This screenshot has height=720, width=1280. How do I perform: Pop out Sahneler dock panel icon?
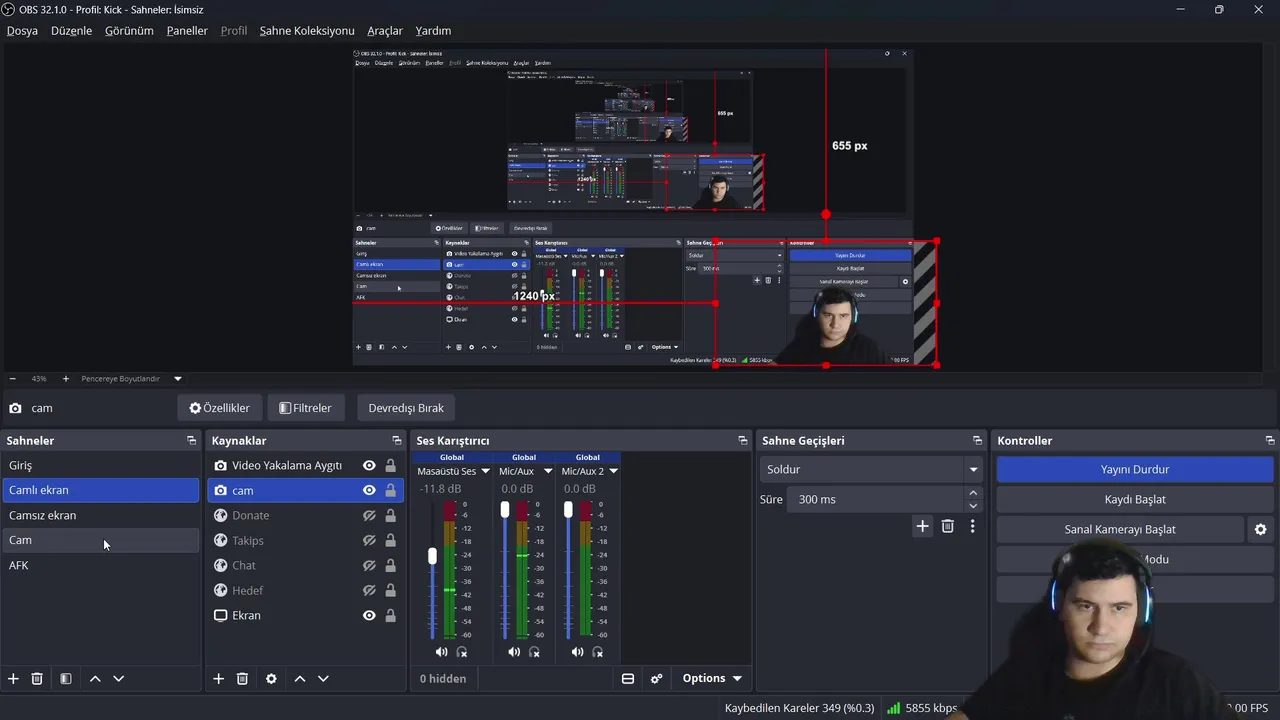191,440
